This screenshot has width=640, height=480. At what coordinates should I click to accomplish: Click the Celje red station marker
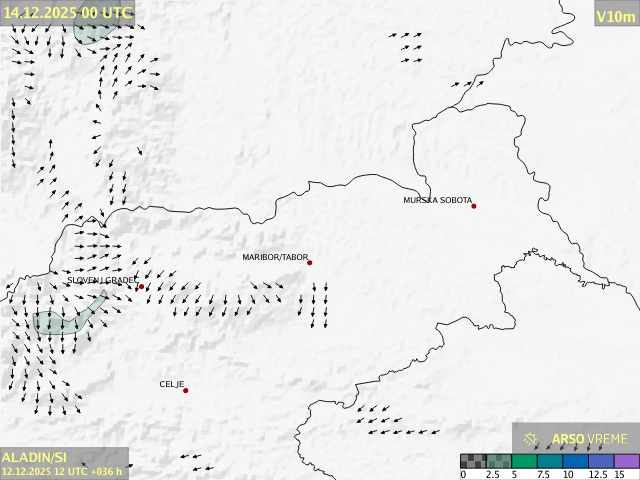(185, 390)
